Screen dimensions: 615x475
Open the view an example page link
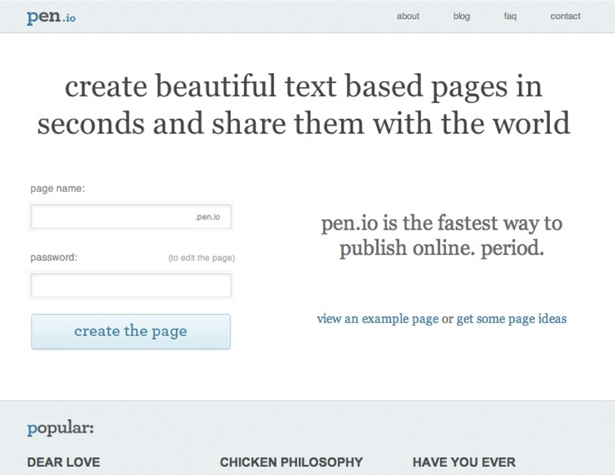pos(378,319)
